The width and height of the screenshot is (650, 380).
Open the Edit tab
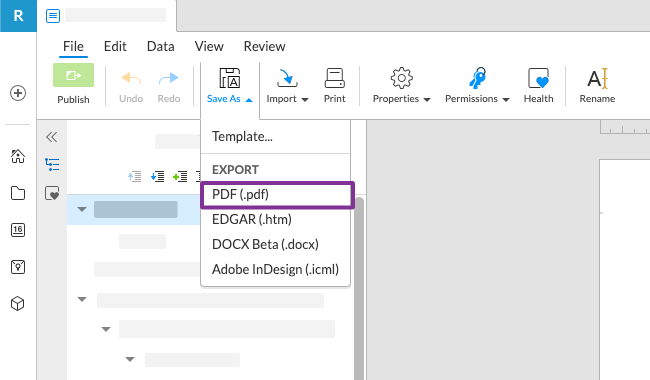115,46
